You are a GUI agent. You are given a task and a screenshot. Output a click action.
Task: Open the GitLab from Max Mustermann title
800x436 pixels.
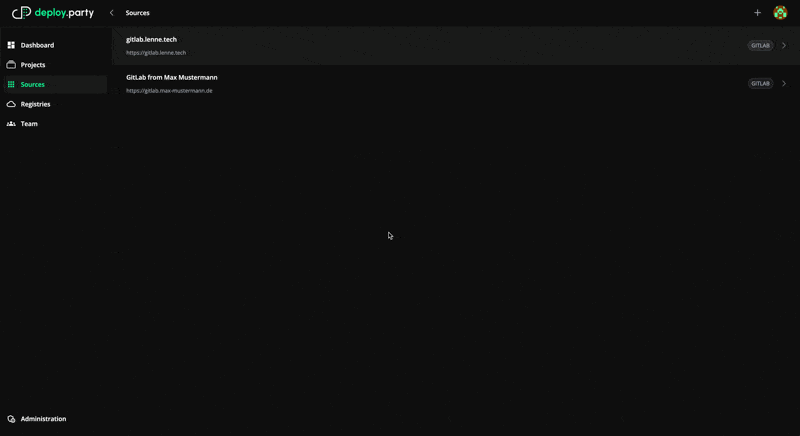pyautogui.click(x=171, y=77)
